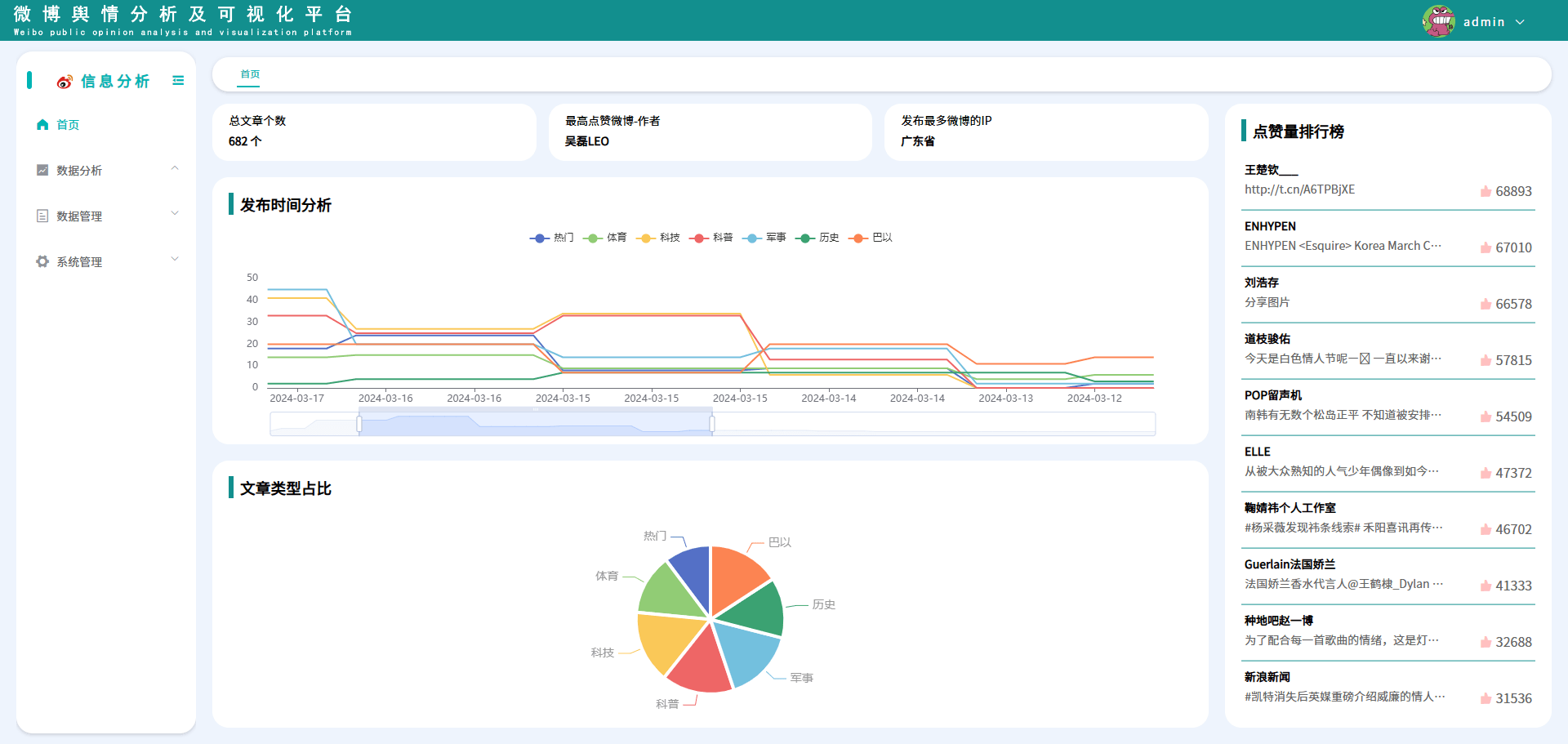This screenshot has height=744, width=1568.
Task: Open the admin user dropdown arrow
Action: coord(1520,22)
